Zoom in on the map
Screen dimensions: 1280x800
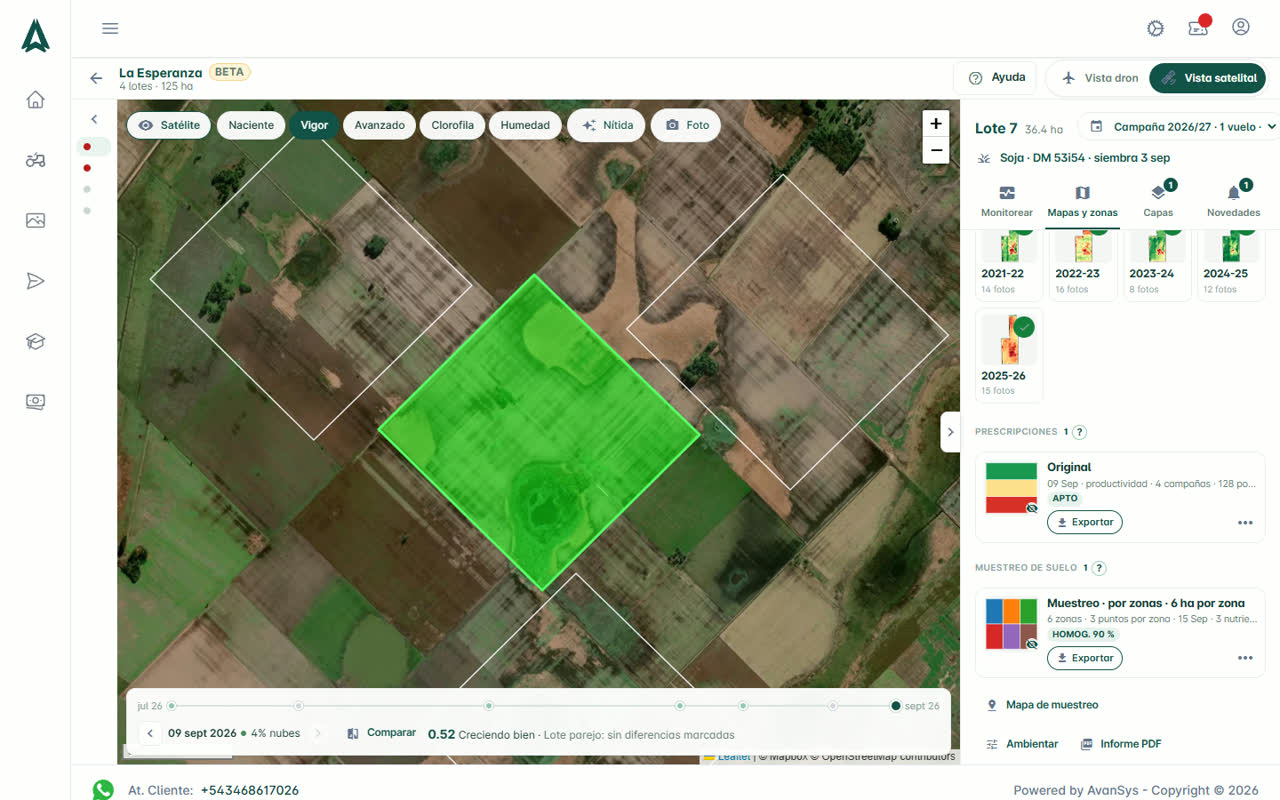pos(936,124)
